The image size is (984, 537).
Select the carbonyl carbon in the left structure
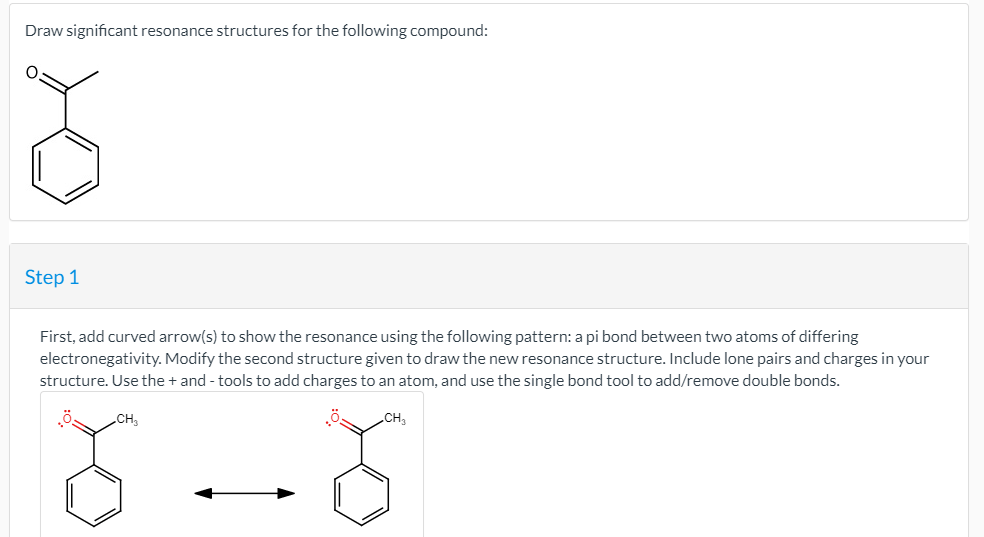tap(94, 433)
